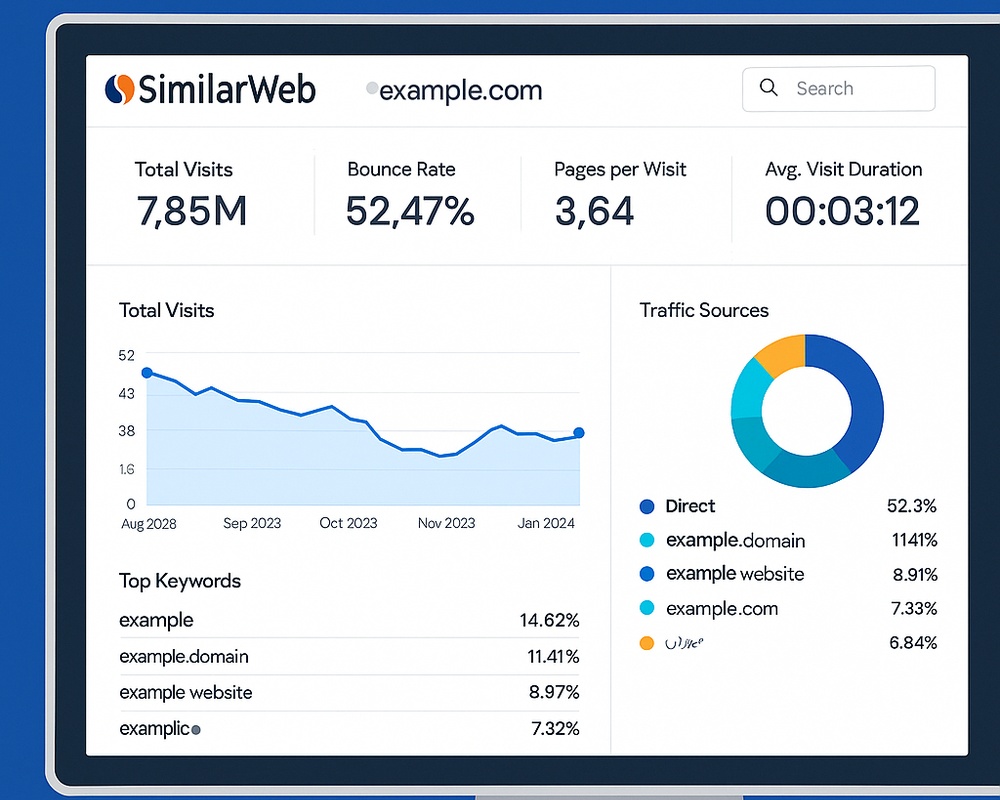Switch to the Traffic Sources section
Screen dimensions: 1000x800
point(704,310)
